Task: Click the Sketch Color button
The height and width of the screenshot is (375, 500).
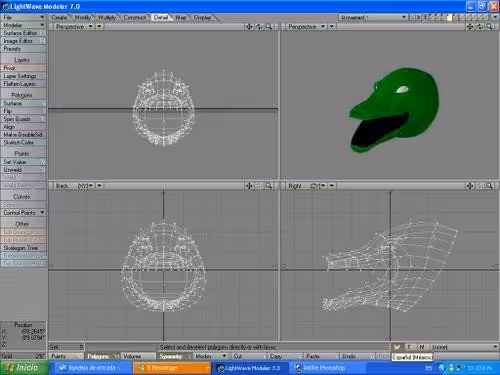Action: click(x=23, y=142)
